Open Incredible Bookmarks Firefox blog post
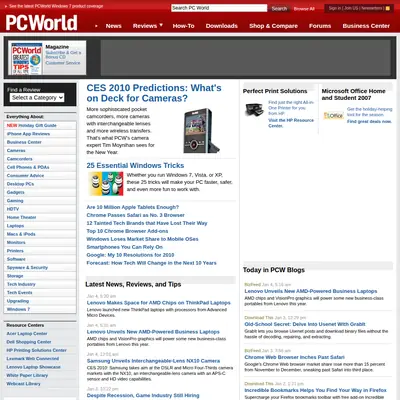 click(x=316, y=390)
